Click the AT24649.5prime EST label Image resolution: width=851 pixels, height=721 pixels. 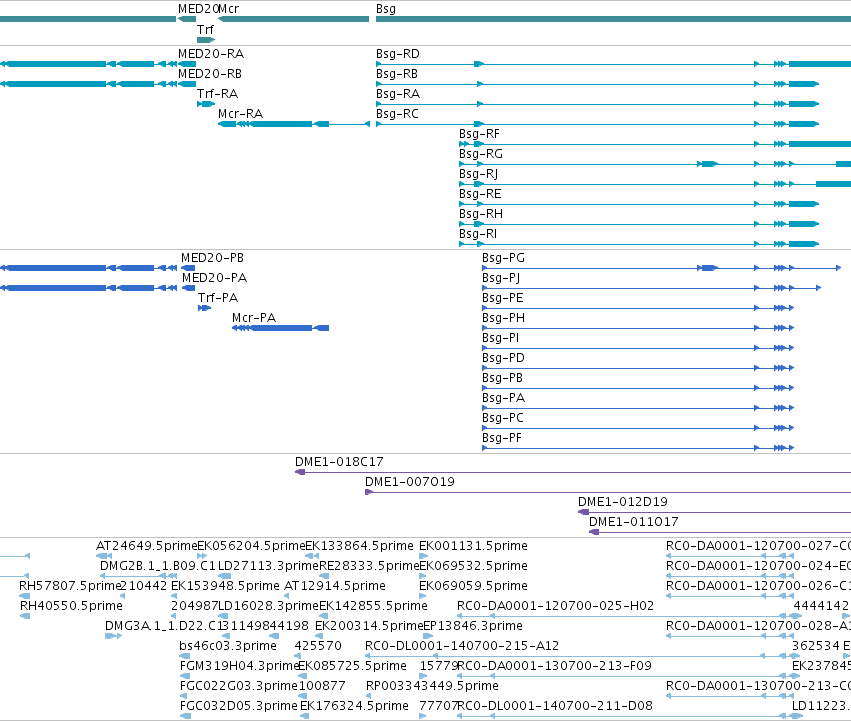coord(147,546)
